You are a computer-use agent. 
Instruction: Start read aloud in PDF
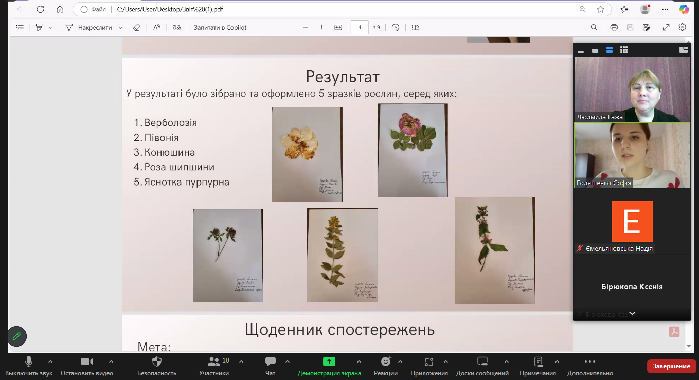156,27
